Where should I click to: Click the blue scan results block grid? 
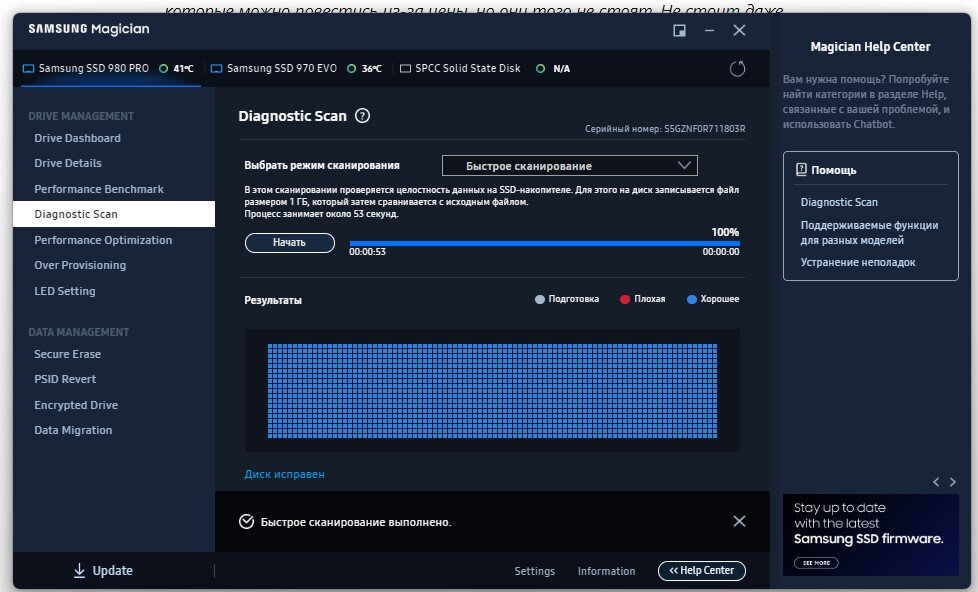click(x=492, y=391)
